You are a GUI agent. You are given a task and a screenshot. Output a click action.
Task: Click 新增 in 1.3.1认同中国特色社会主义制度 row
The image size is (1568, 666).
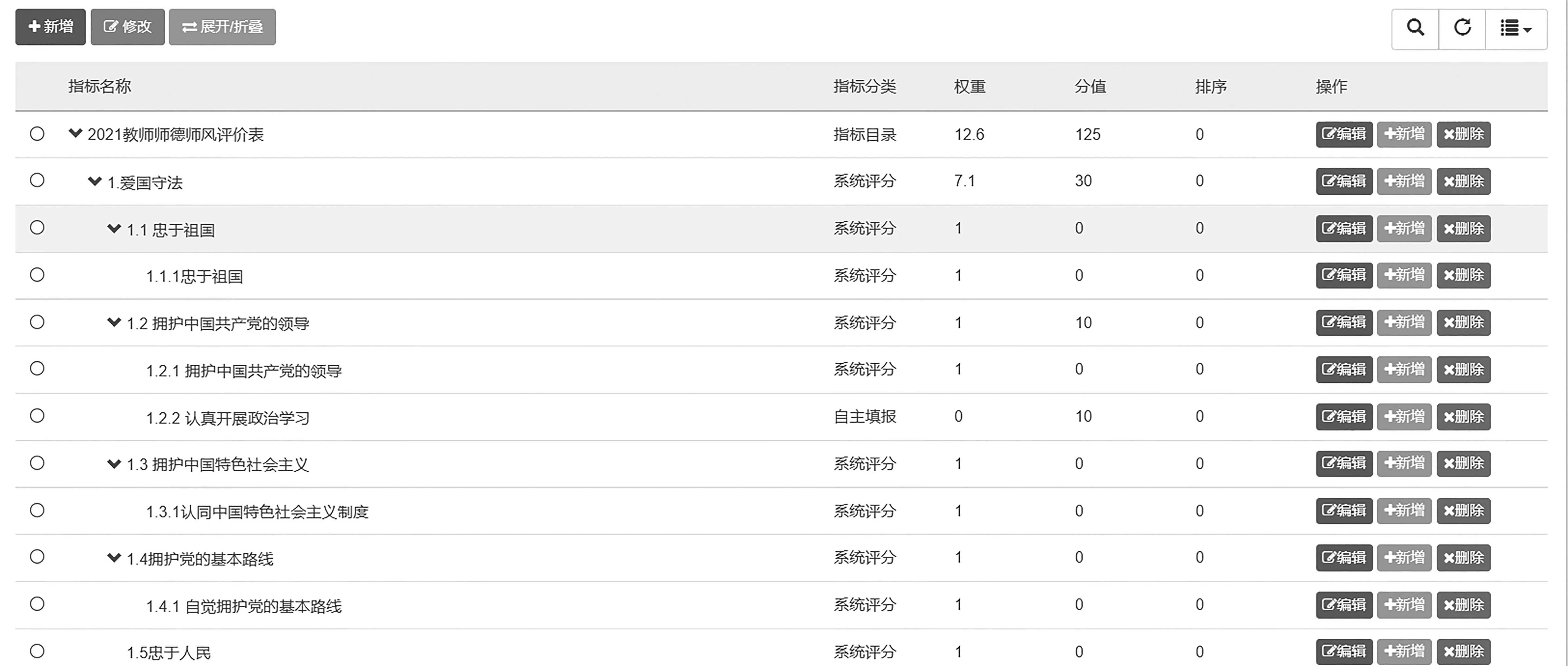[1404, 511]
